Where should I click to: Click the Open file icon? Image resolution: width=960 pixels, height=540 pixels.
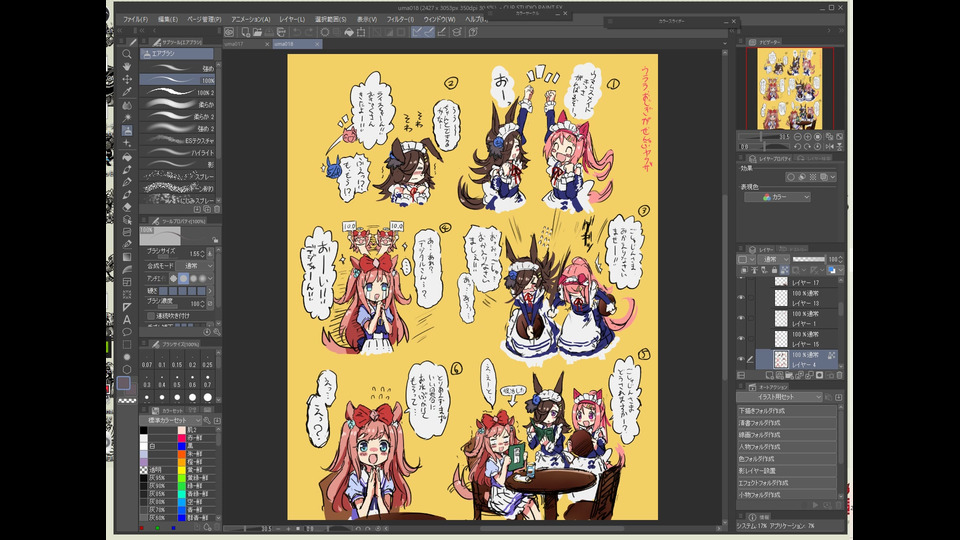(257, 32)
